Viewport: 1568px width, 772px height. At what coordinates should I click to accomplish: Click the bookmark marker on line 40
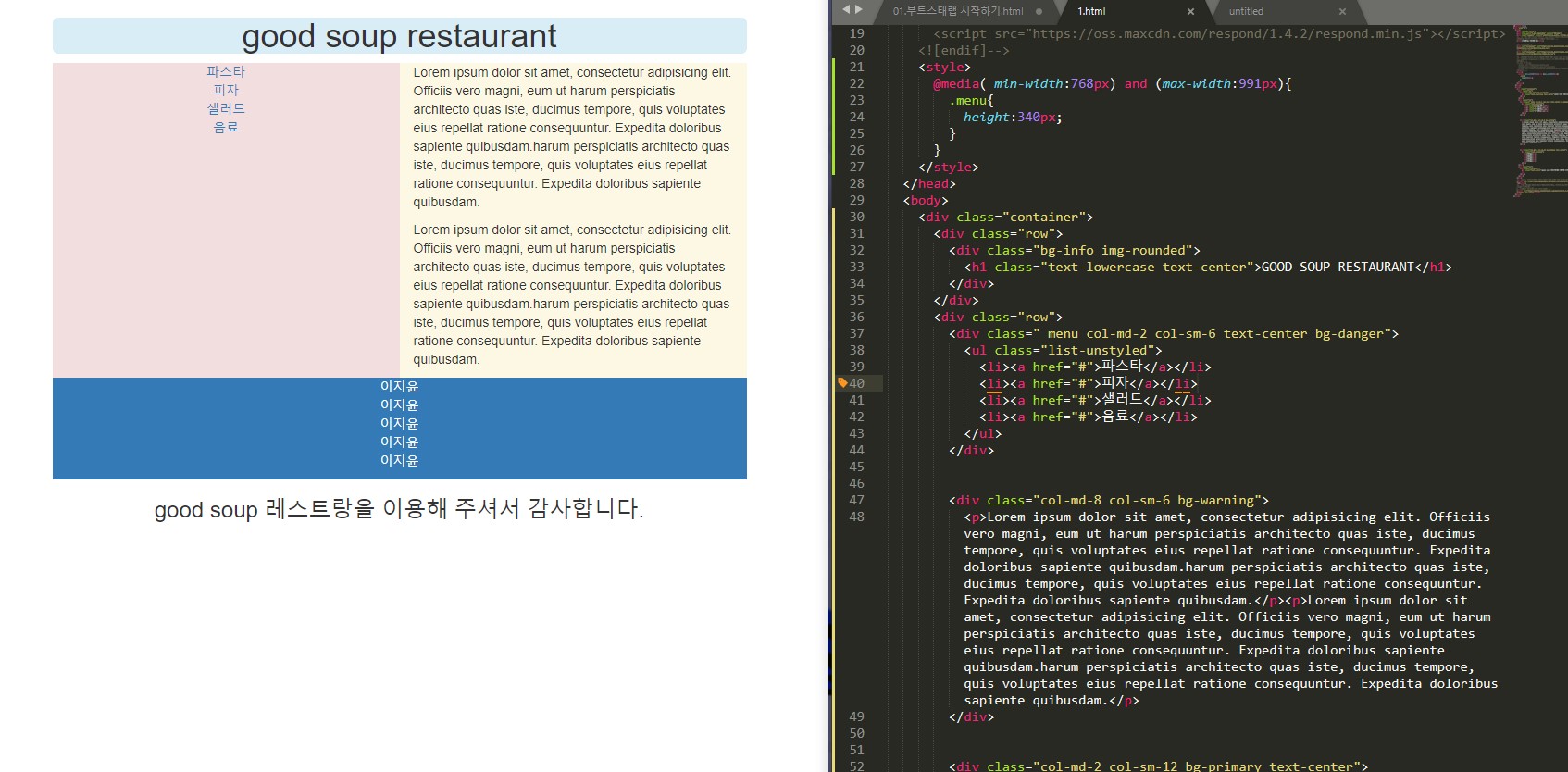(842, 382)
